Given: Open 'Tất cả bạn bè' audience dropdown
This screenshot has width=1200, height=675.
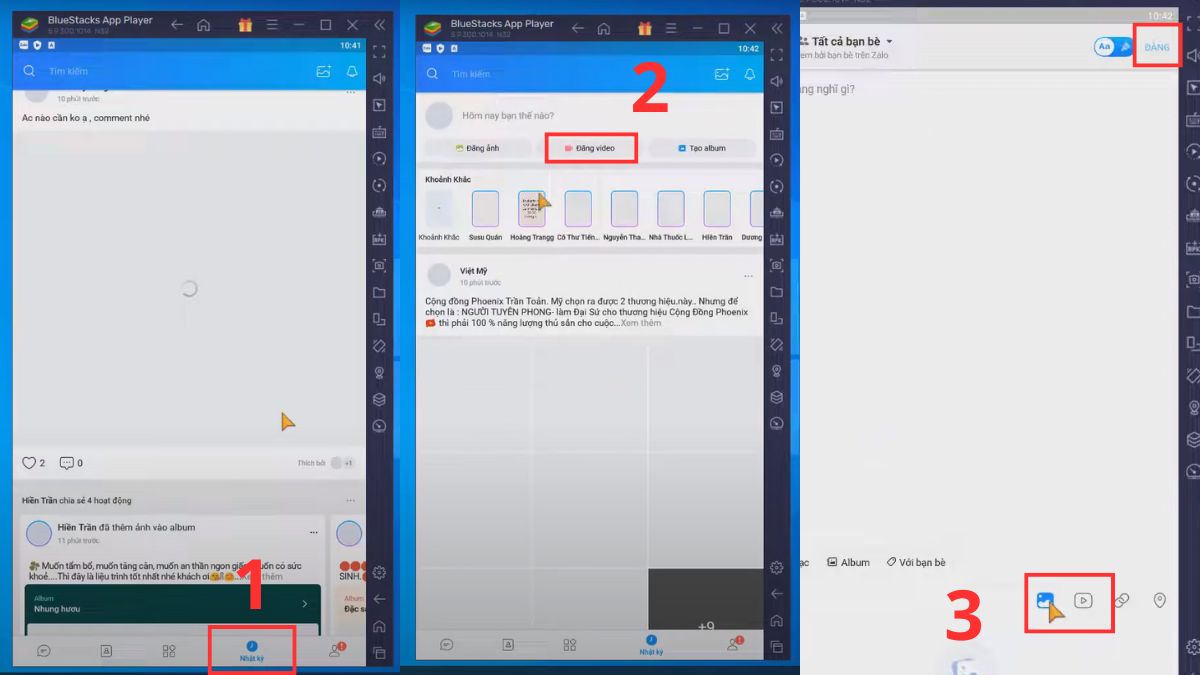Looking at the screenshot, I should pyautogui.click(x=846, y=42).
